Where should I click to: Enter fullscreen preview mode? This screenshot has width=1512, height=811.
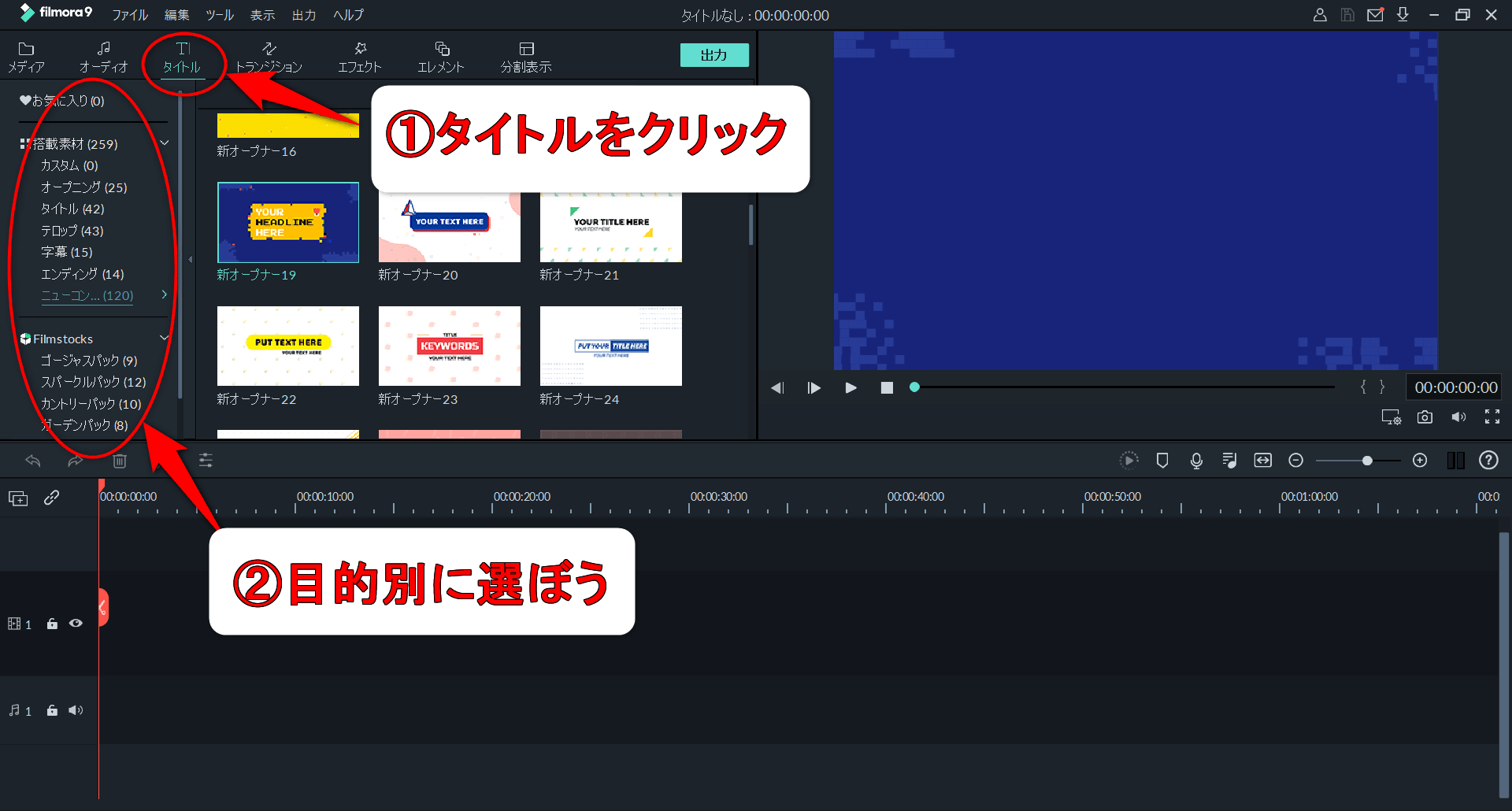(x=1492, y=417)
